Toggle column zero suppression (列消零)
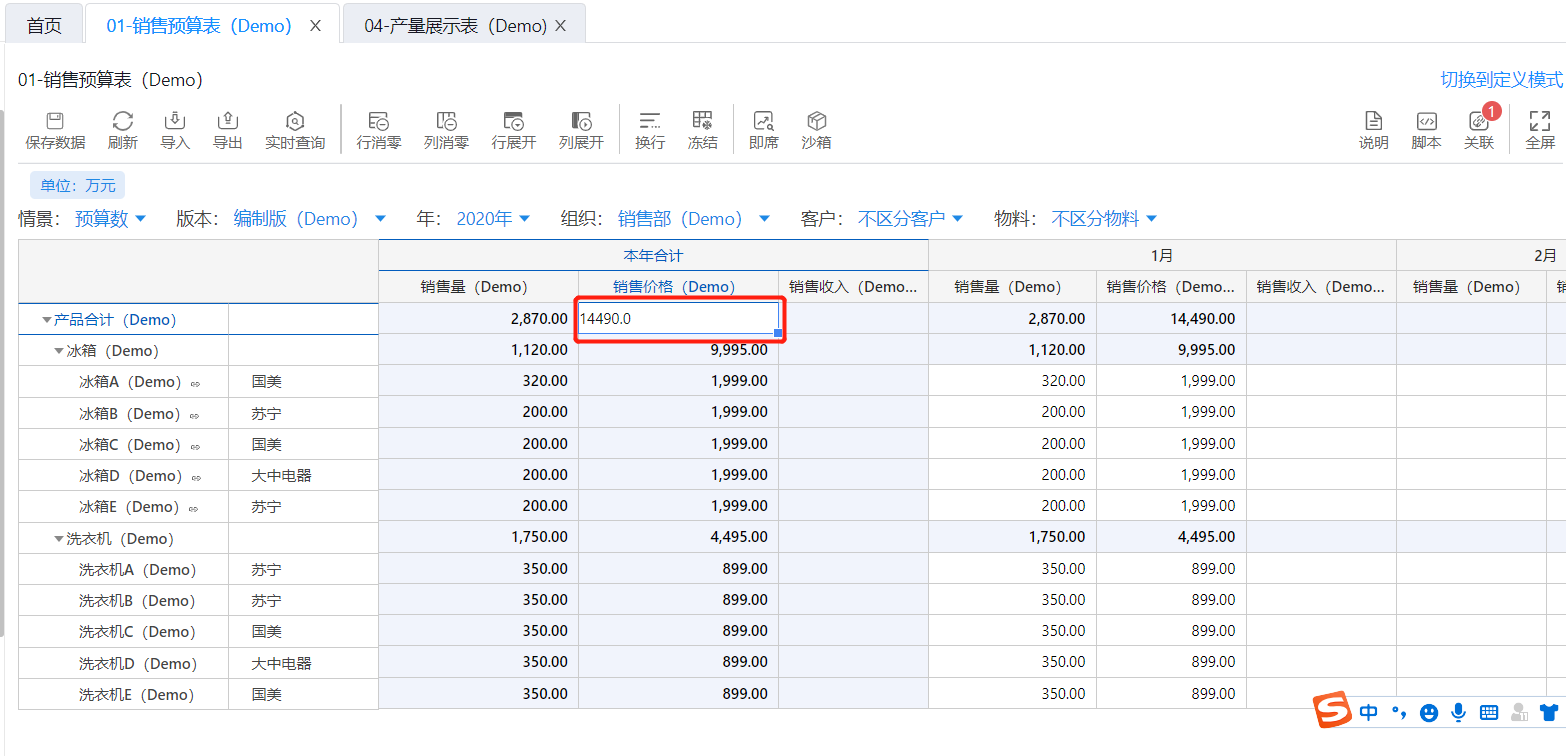 (x=446, y=122)
